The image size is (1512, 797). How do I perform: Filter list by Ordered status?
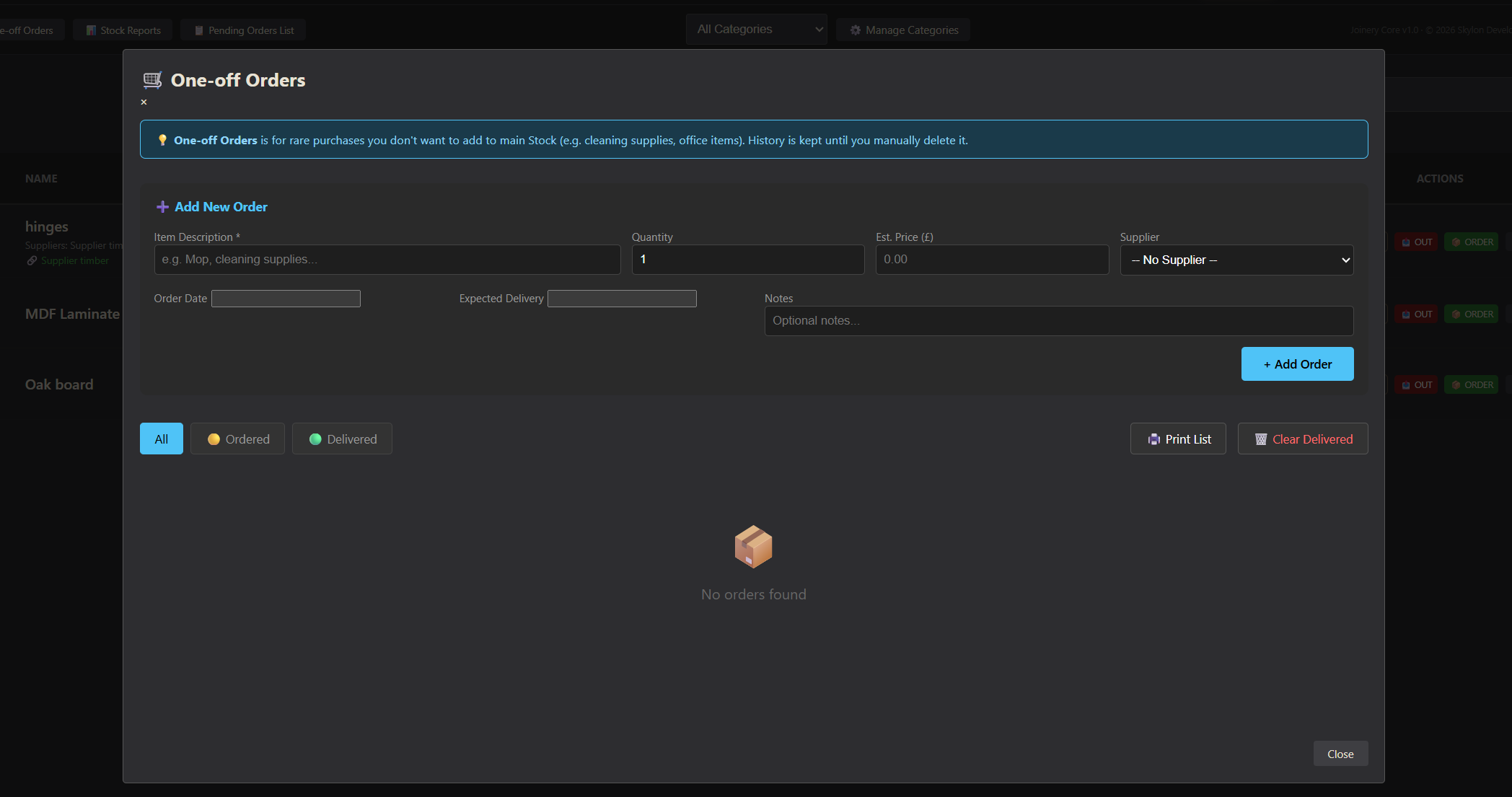[x=237, y=439]
